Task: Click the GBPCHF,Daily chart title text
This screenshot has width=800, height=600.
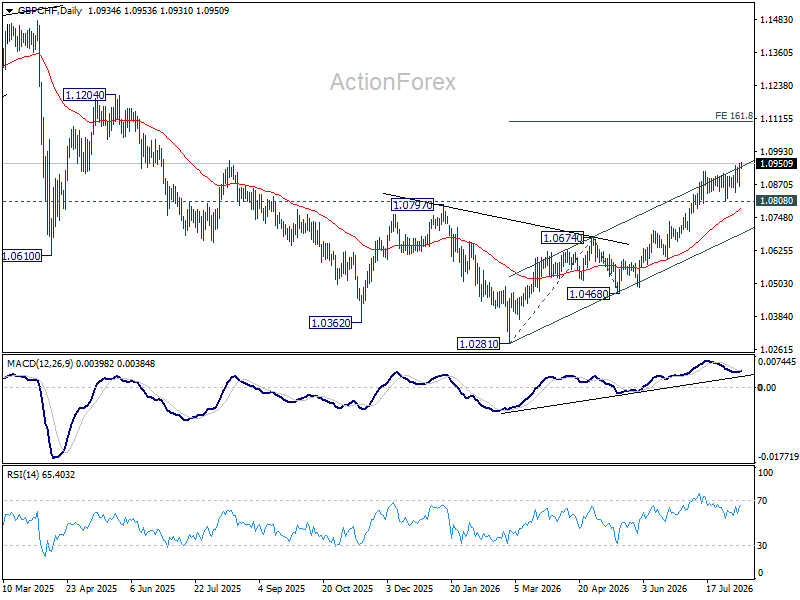Action: click(49, 10)
